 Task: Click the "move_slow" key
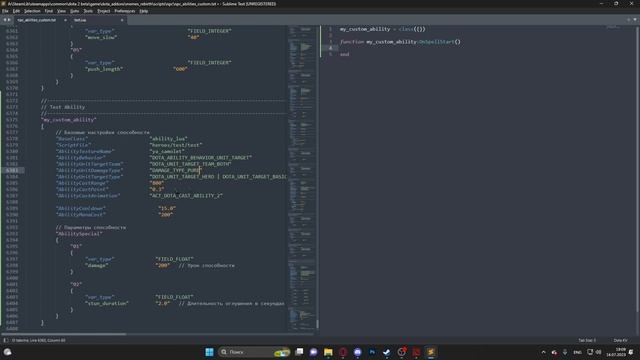(x=101, y=37)
